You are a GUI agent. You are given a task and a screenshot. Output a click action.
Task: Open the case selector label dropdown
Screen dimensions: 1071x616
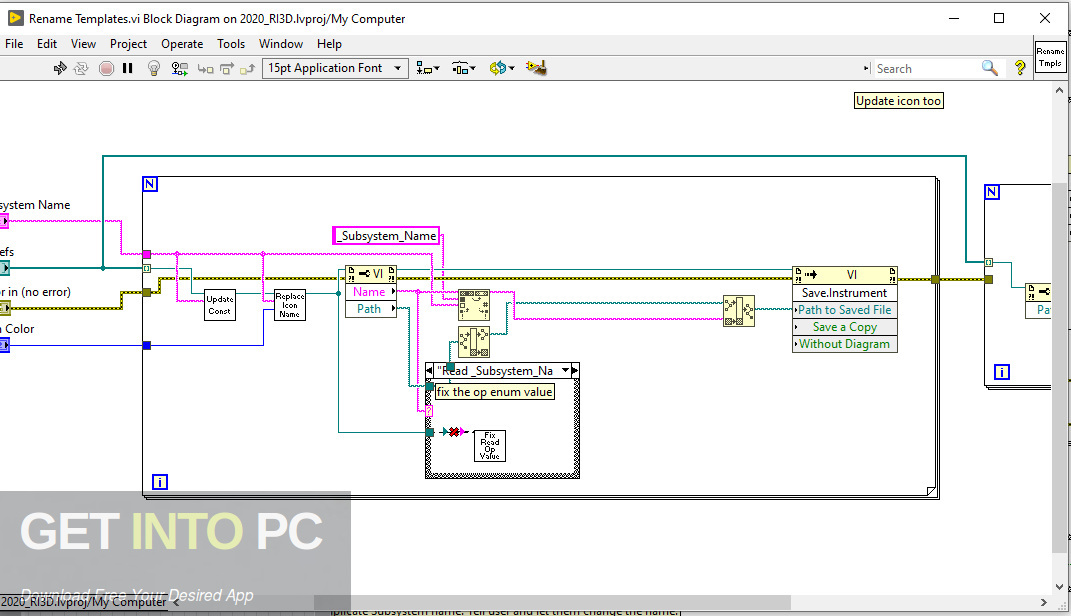[565, 370]
